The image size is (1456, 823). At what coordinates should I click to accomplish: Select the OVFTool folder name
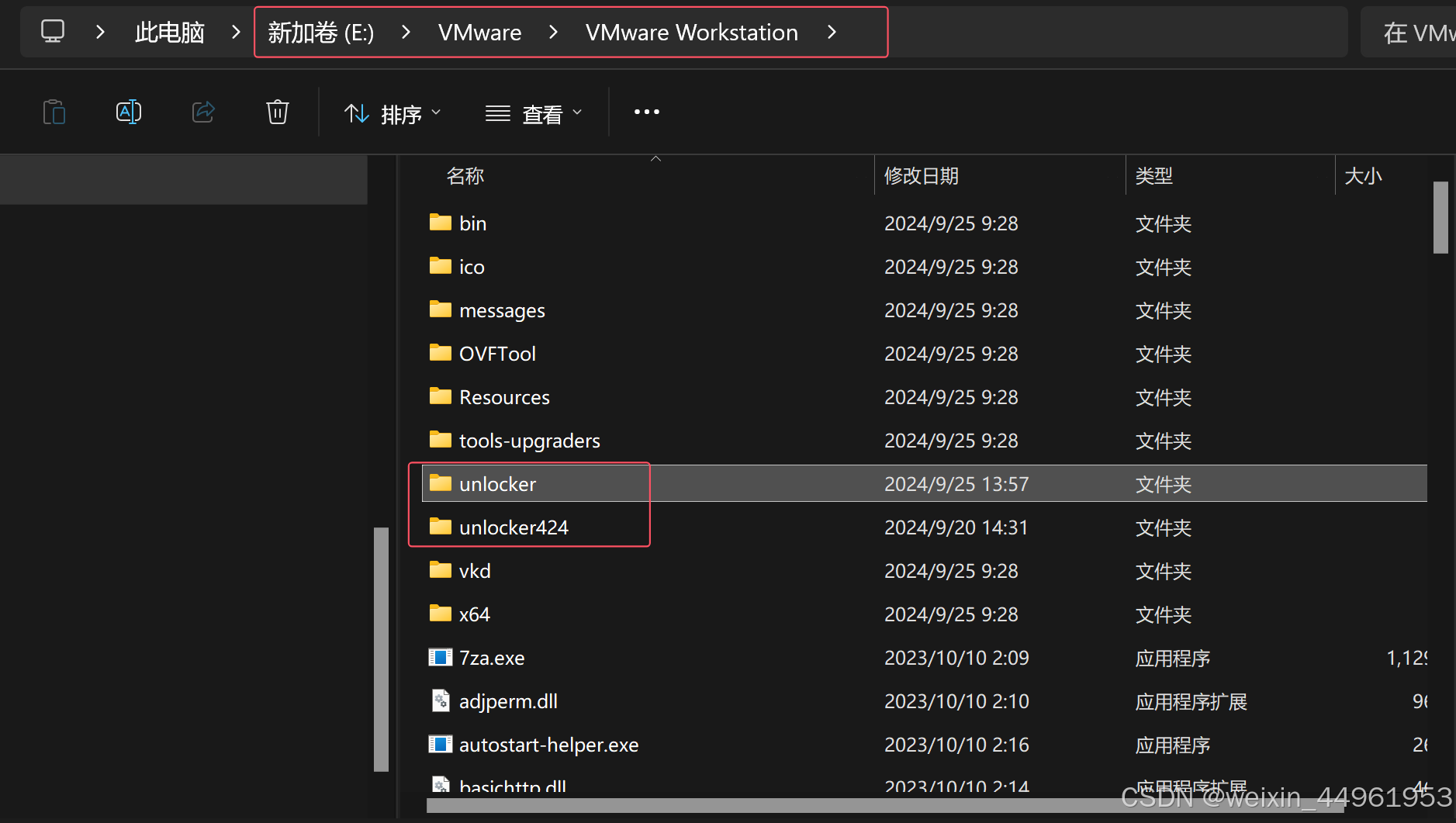497,354
